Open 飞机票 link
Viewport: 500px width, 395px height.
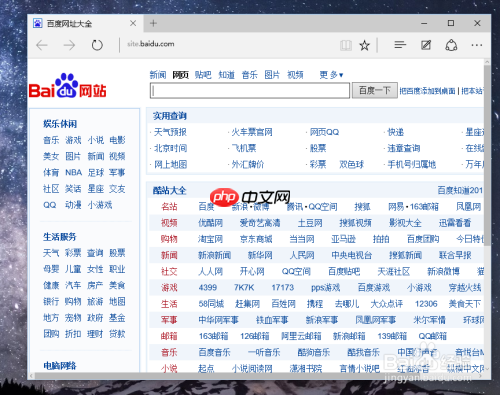coord(244,148)
